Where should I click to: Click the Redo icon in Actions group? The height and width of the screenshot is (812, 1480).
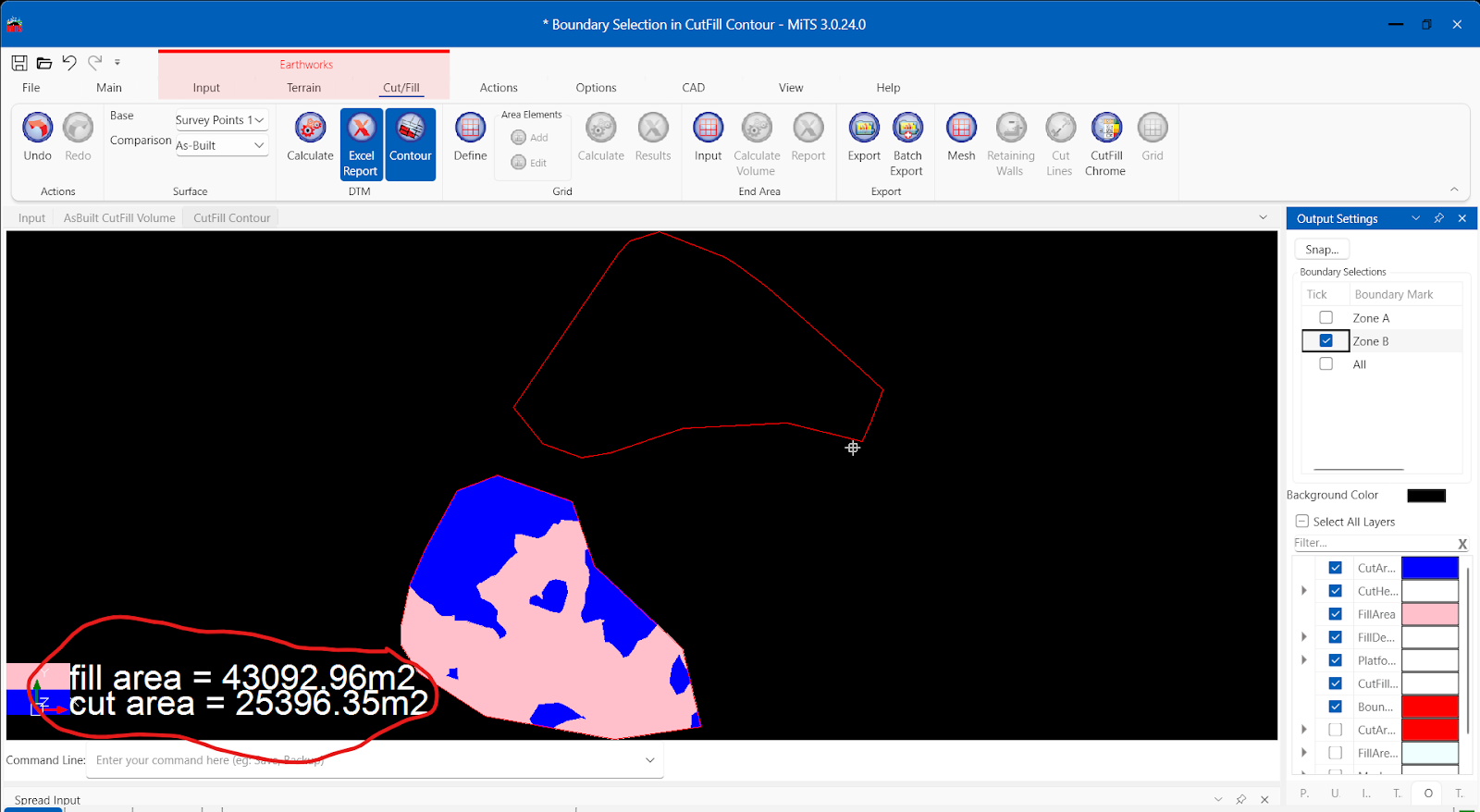pyautogui.click(x=78, y=128)
